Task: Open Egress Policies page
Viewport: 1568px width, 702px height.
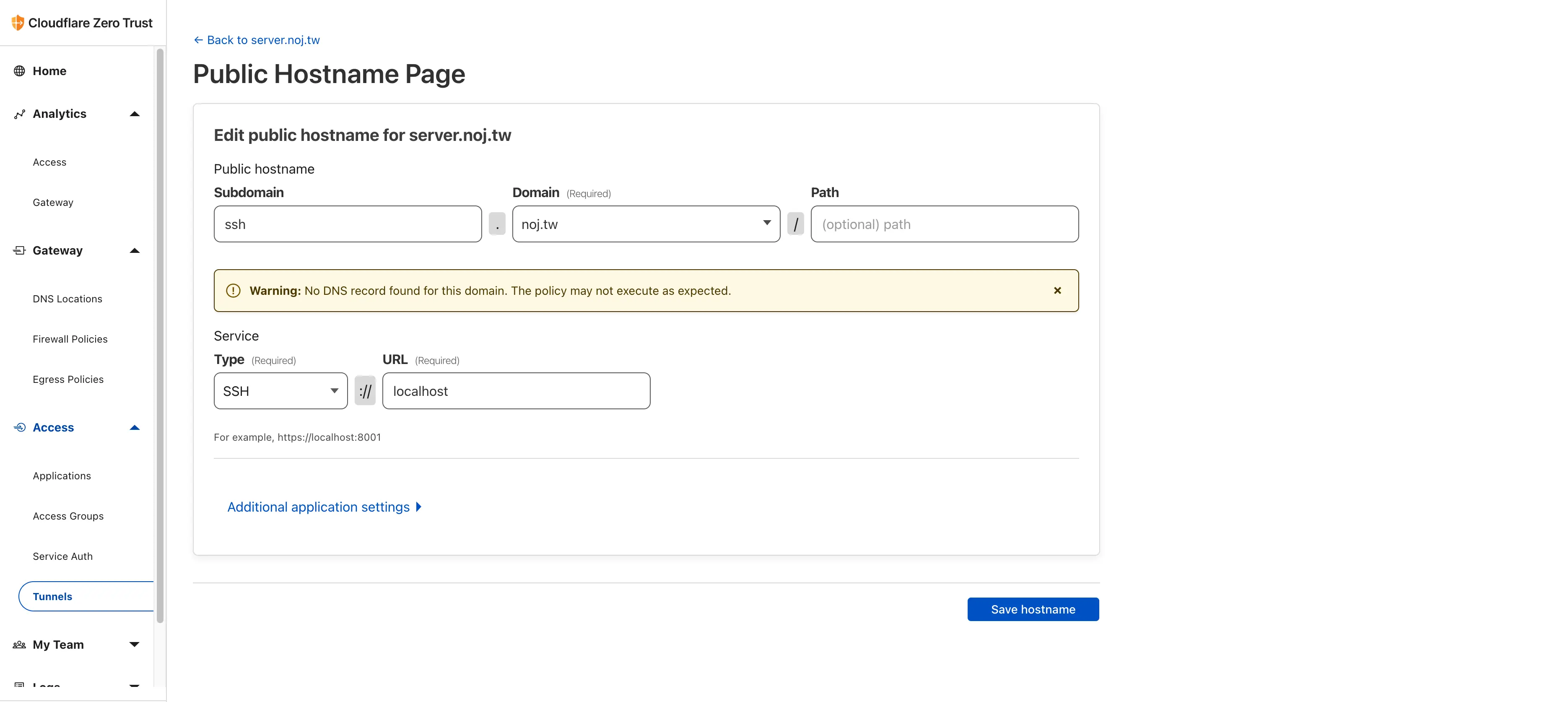Action: pyautogui.click(x=68, y=380)
